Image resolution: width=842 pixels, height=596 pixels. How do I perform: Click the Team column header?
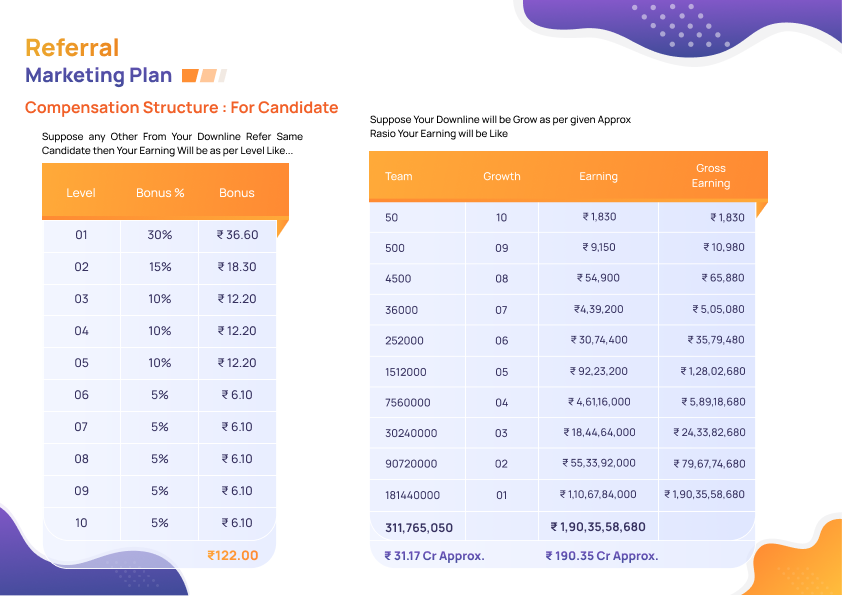399,176
